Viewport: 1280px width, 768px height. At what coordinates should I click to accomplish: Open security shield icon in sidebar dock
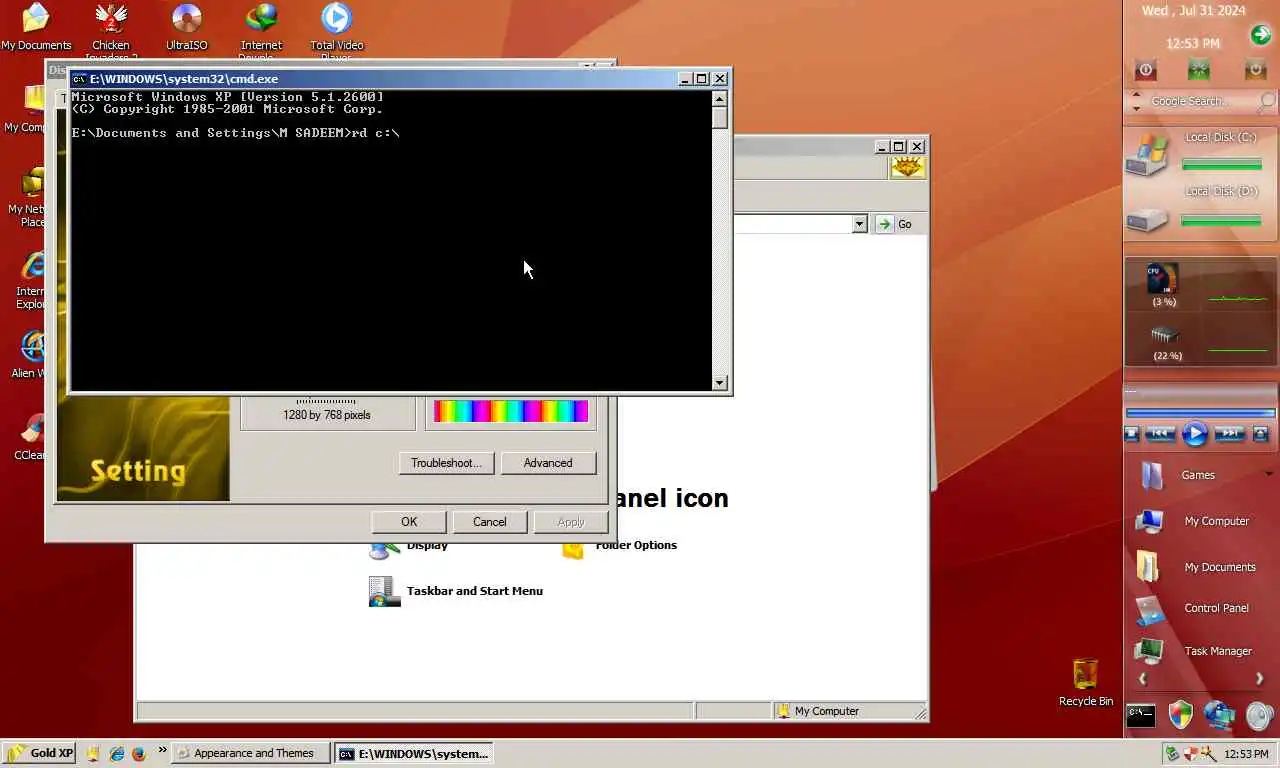click(1181, 715)
